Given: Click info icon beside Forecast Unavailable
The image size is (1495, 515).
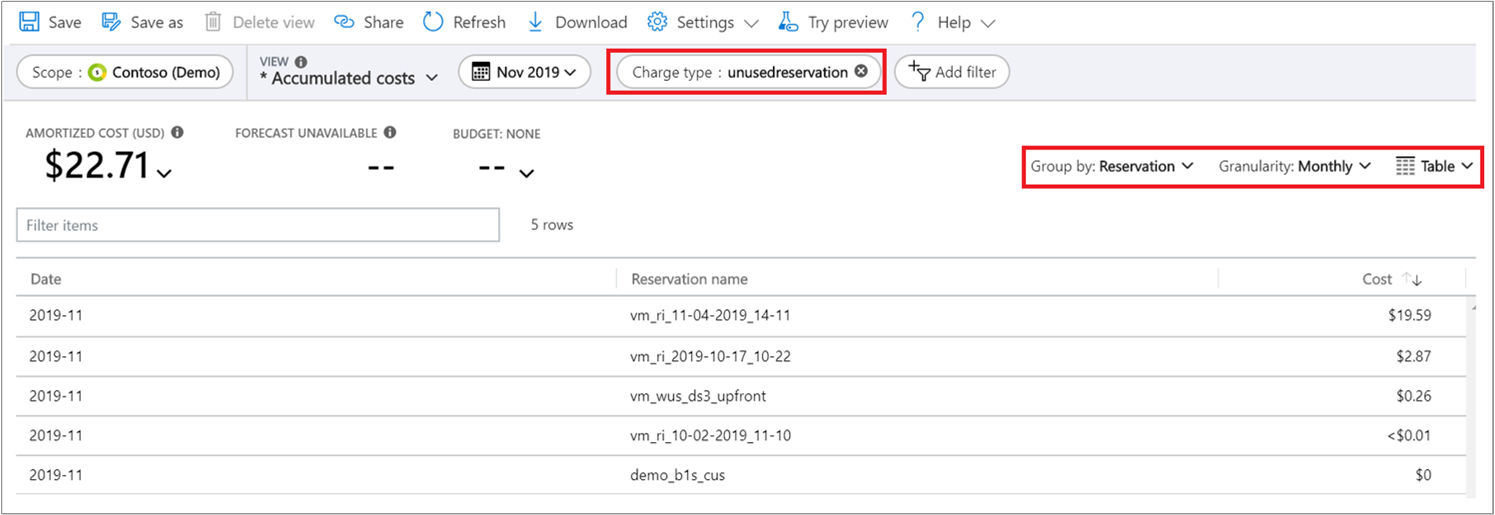Looking at the screenshot, I should (x=390, y=132).
